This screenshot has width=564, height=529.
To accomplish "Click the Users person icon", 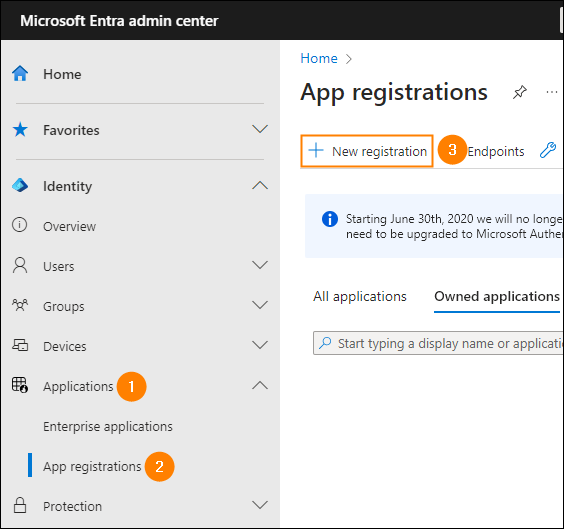I will pos(20,265).
